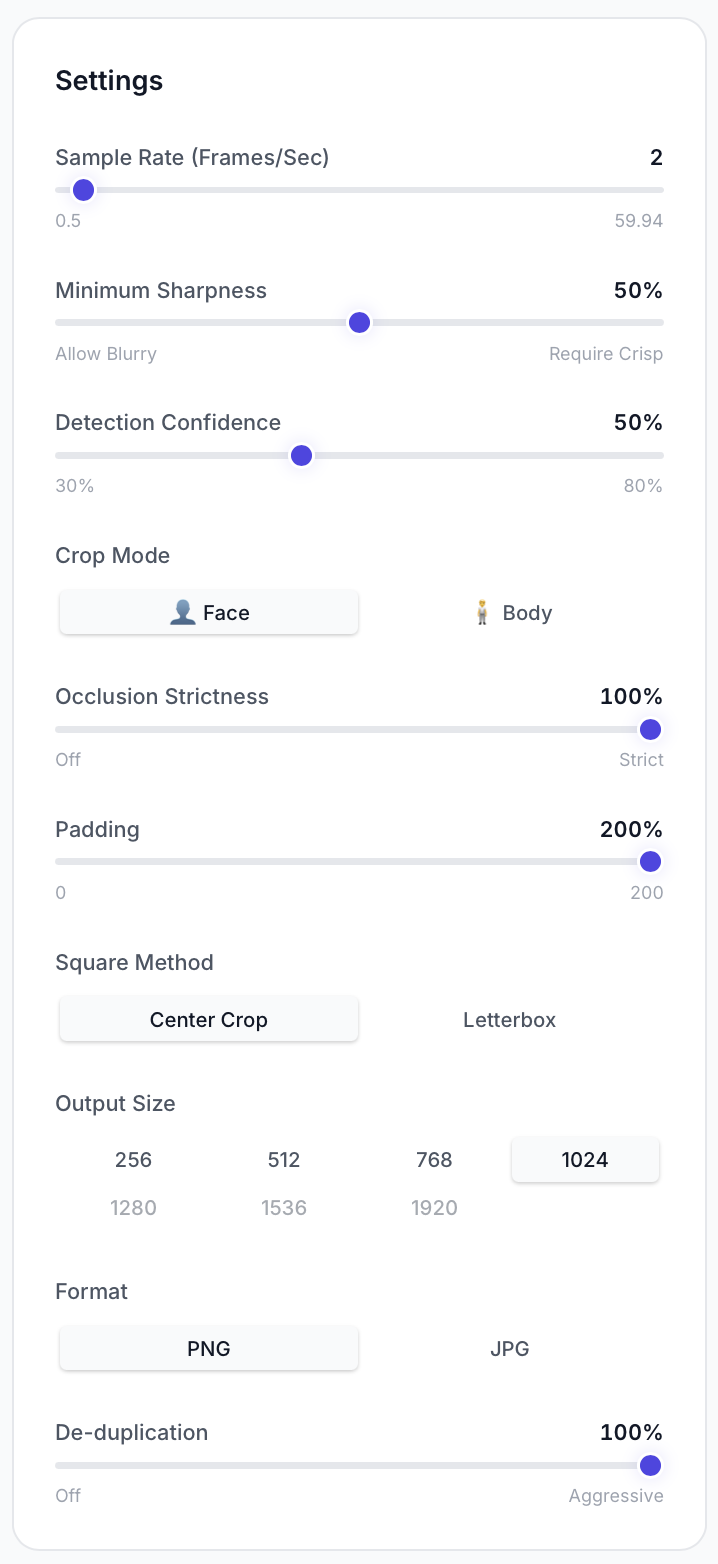
Task: Pick the 1920 output size option
Action: [x=435, y=1208]
